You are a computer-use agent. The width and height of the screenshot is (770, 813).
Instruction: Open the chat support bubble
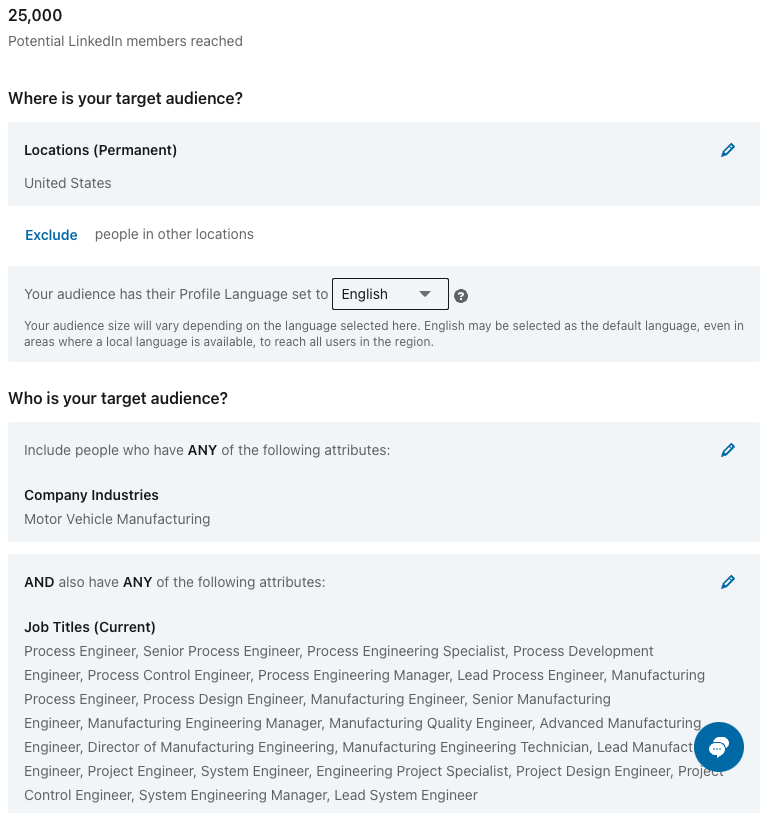tap(718, 747)
